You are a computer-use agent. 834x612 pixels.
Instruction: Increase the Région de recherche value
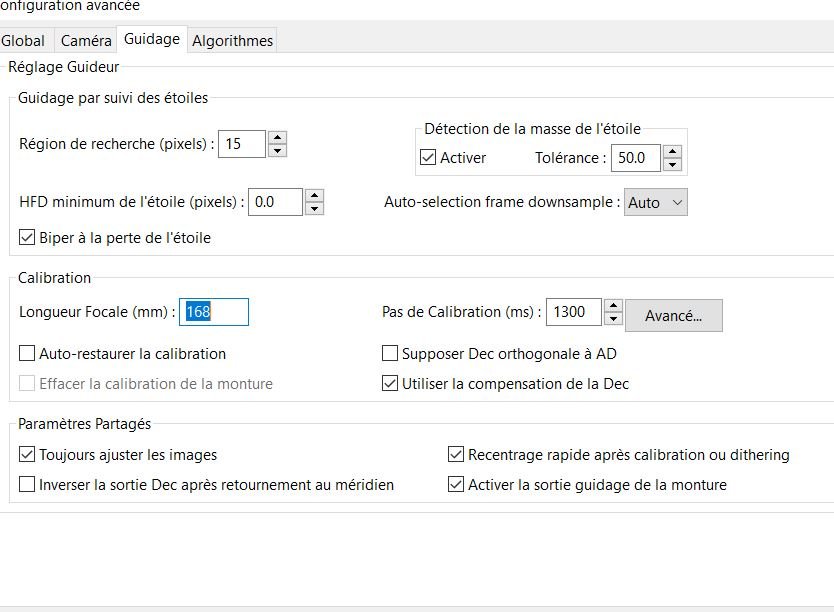tap(278, 138)
